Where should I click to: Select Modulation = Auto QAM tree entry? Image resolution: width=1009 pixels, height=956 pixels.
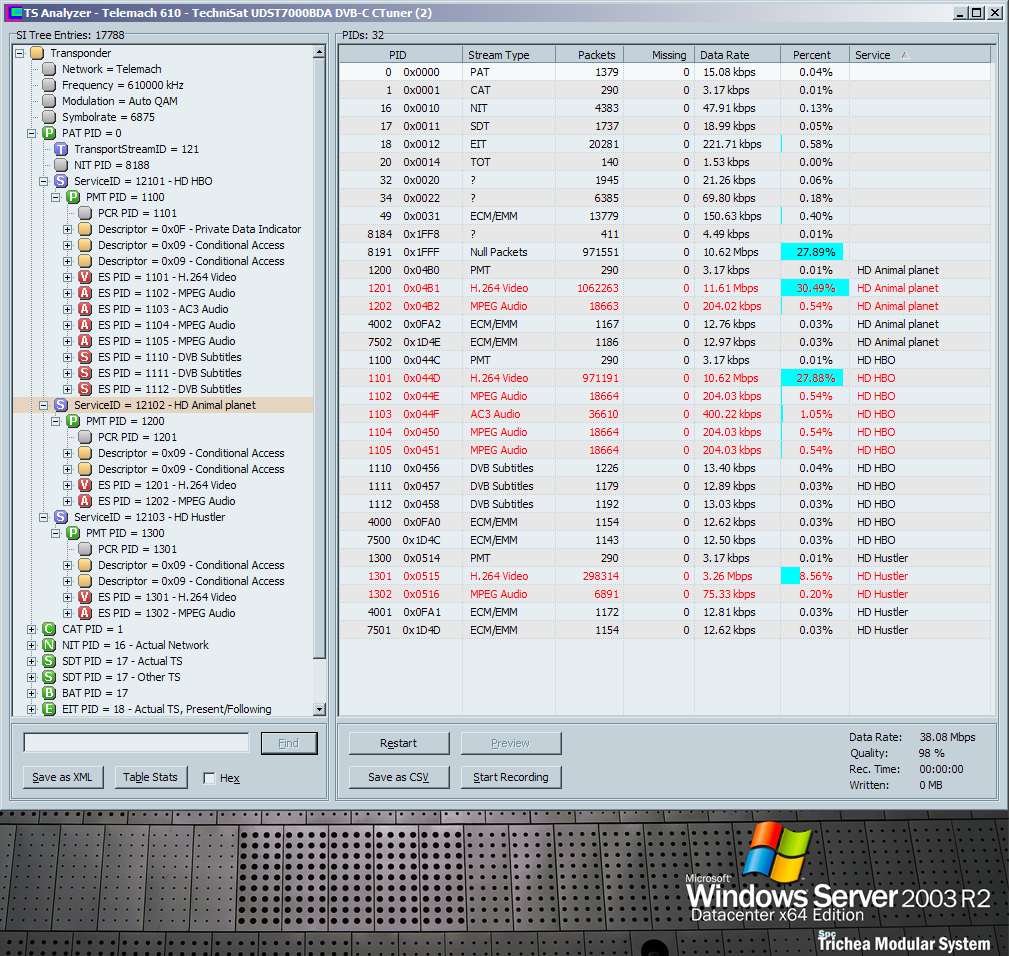tap(120, 101)
